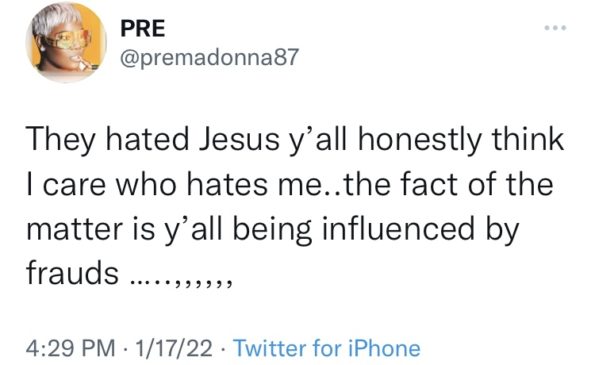Open the three-dot more options menu
Image resolution: width=595 pixels, height=365 pixels.
coord(555,28)
